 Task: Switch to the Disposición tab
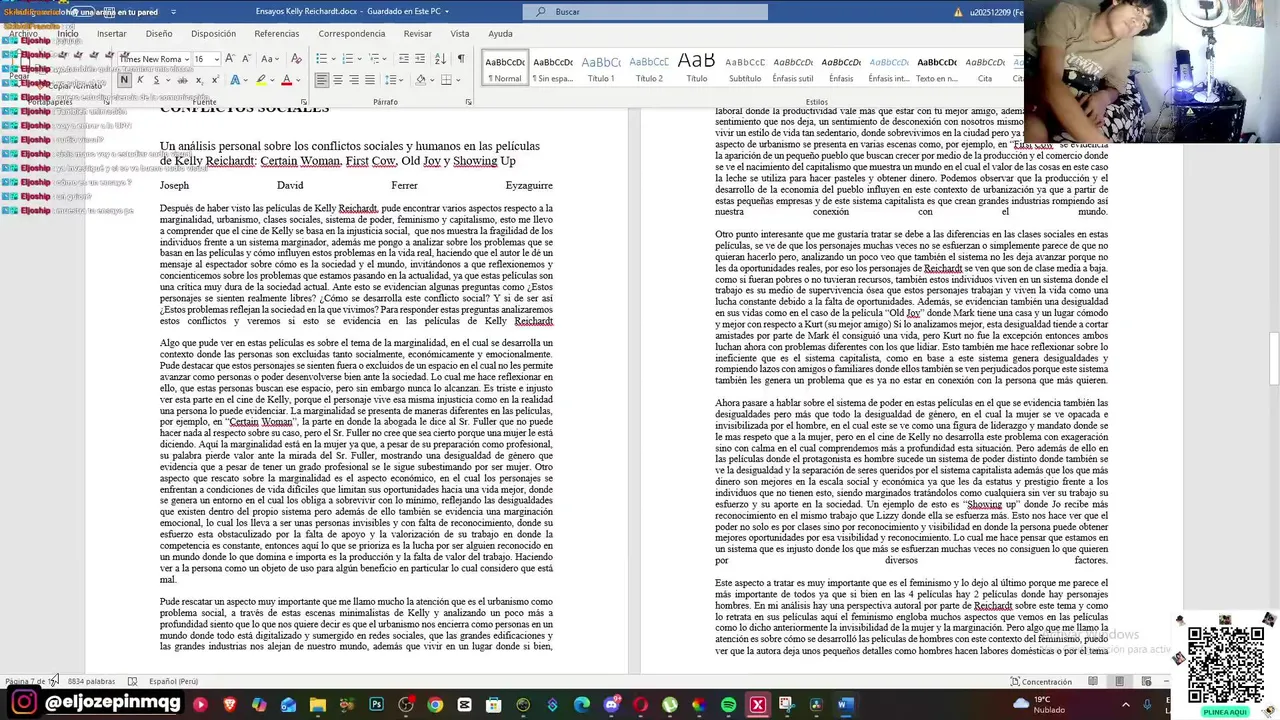coord(213,33)
